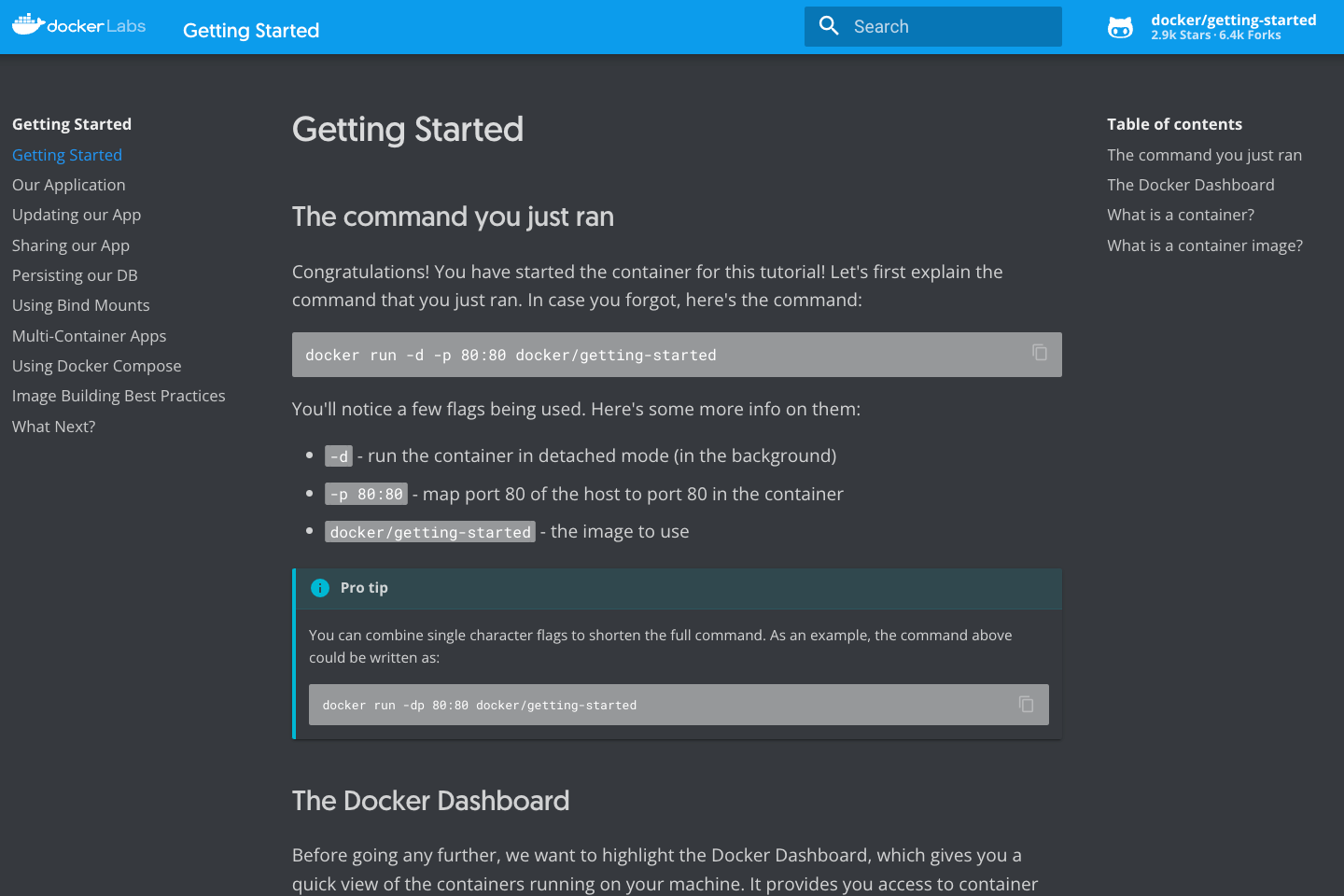Click the Pro tip info icon

click(x=320, y=588)
